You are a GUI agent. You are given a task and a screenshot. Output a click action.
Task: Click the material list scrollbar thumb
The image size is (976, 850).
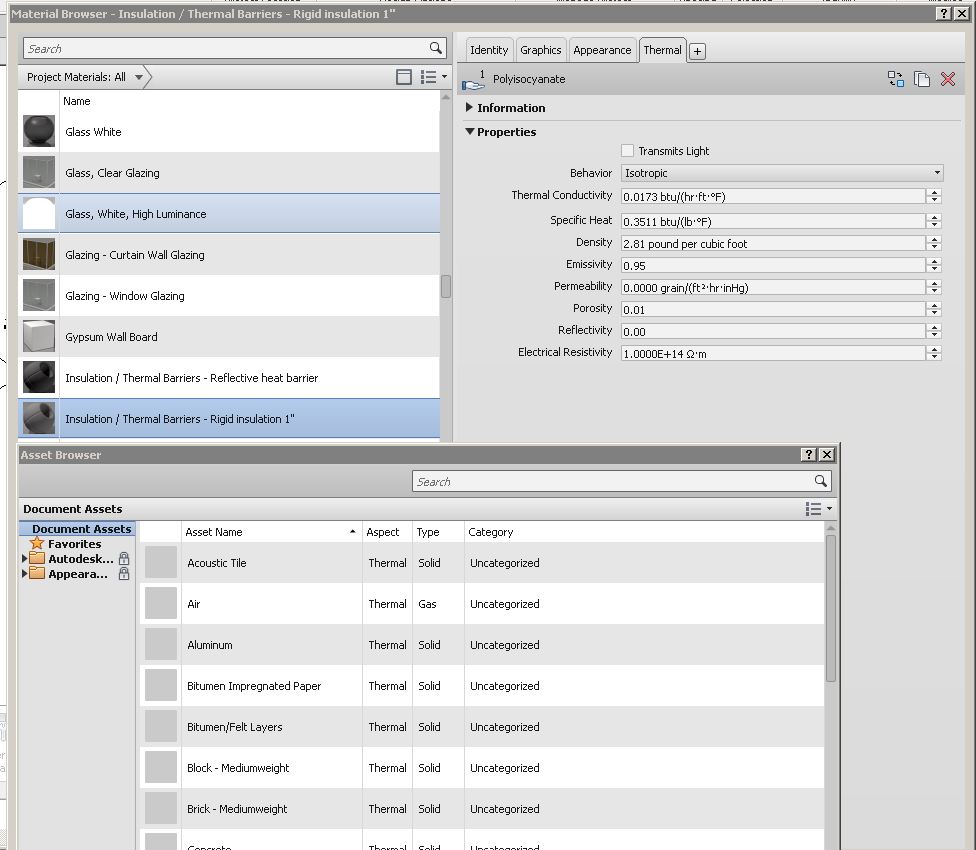pyautogui.click(x=446, y=286)
